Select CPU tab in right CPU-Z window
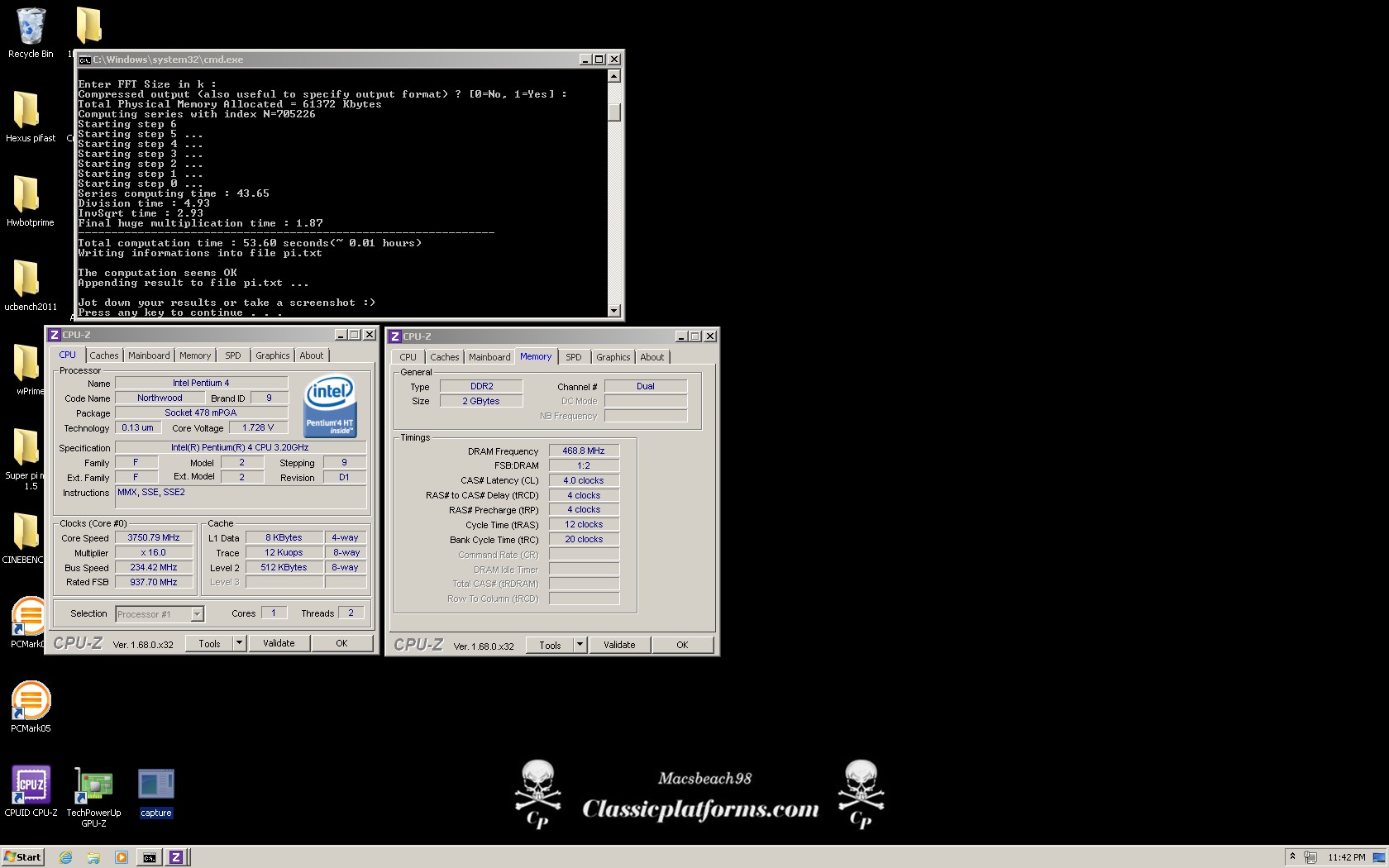Image resolution: width=1389 pixels, height=868 pixels. click(x=408, y=357)
